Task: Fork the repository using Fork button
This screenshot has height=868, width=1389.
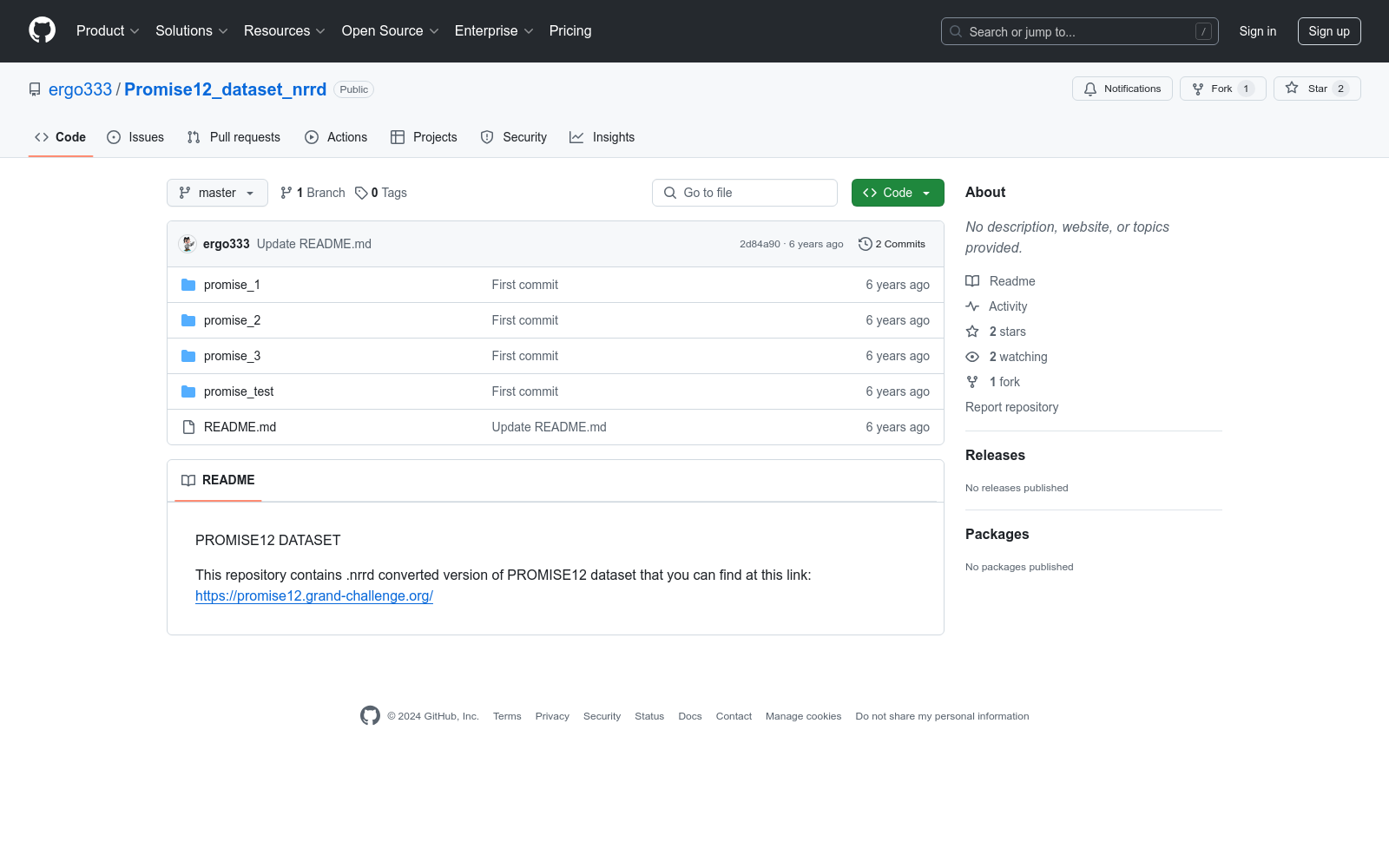Action: point(1213,89)
